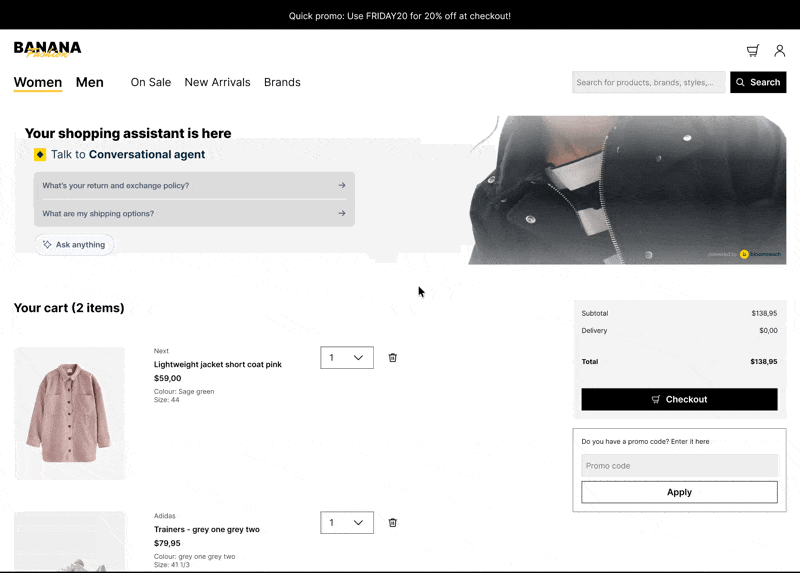Click the Checkout button
Screen dimensions: 800x573
point(680,399)
